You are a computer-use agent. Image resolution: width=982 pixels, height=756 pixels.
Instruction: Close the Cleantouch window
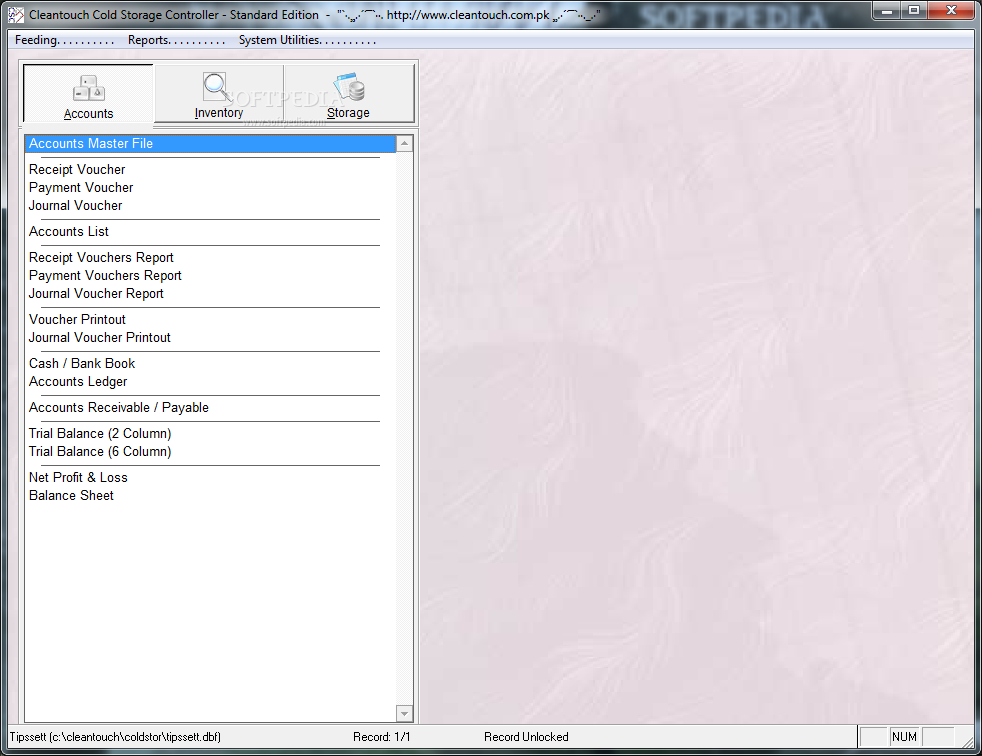pos(951,11)
